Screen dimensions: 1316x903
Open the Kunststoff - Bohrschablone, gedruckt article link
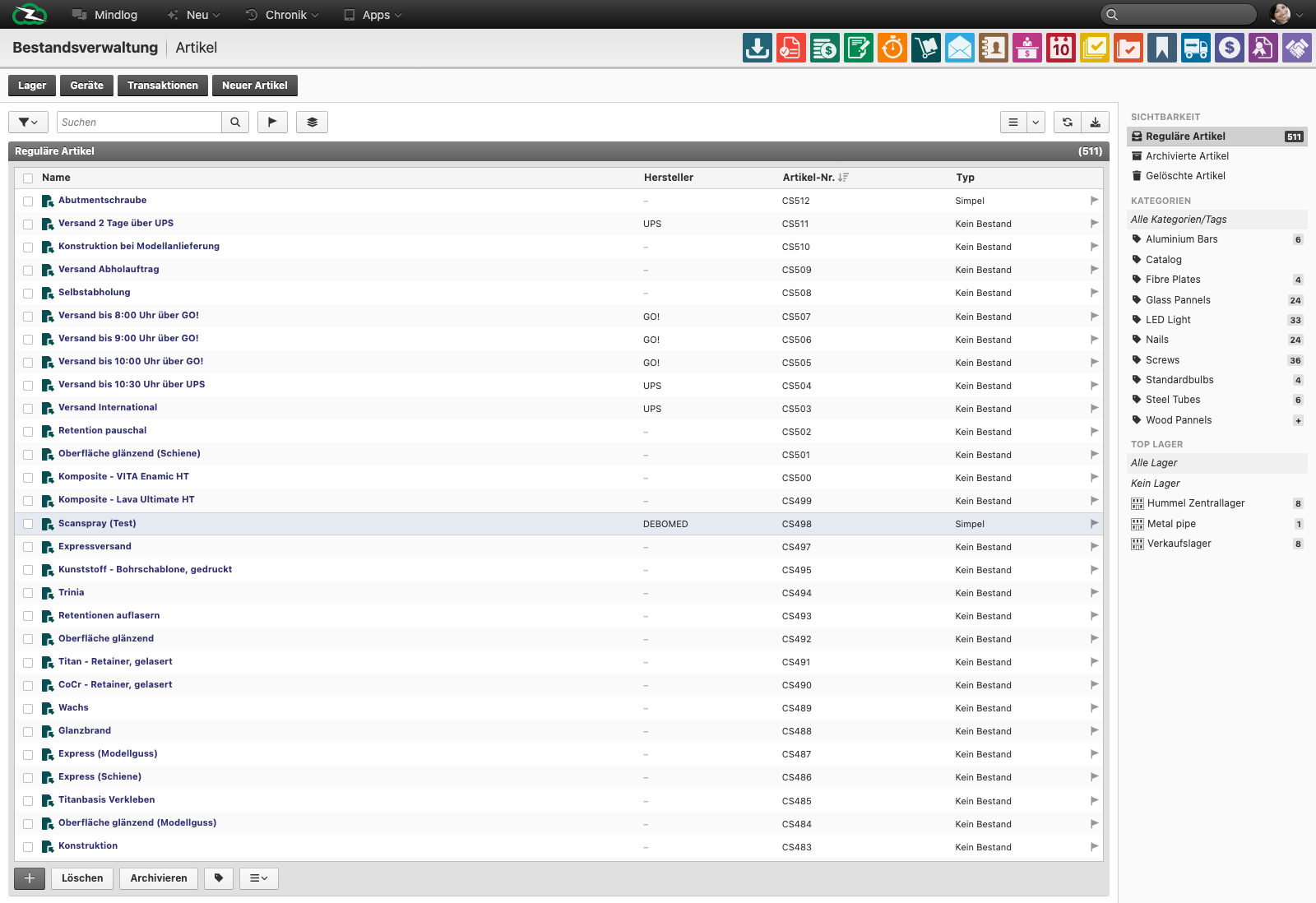tap(145, 569)
